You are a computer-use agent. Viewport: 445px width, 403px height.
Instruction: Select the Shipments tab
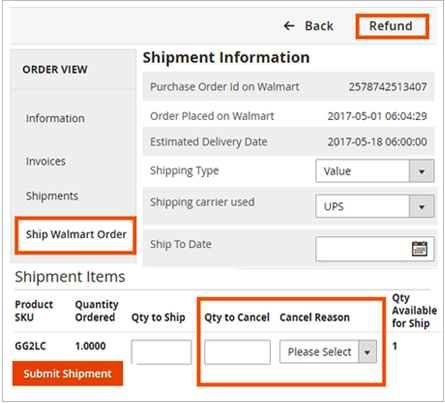[x=52, y=196]
